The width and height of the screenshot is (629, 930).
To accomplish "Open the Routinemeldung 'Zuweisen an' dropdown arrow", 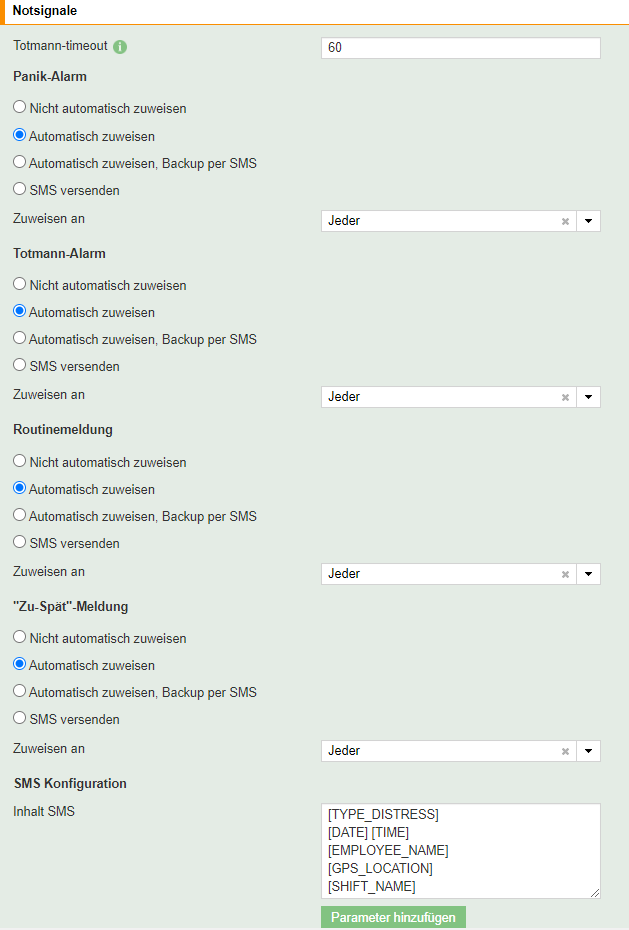I will tap(588, 574).
